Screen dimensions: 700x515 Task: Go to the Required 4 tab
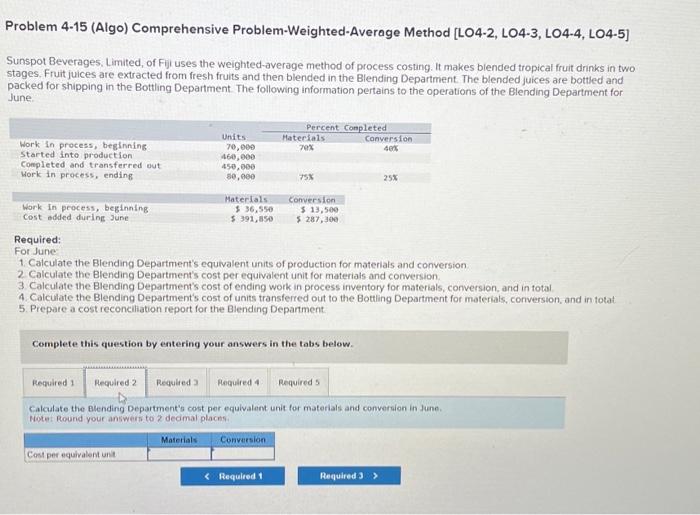[238, 383]
